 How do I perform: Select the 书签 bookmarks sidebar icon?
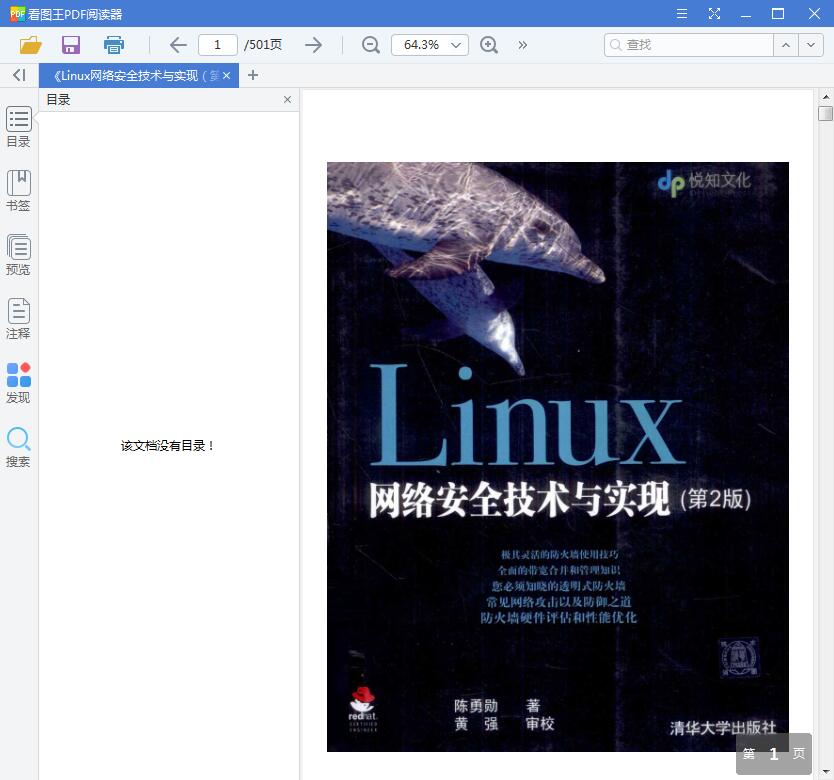(18, 190)
